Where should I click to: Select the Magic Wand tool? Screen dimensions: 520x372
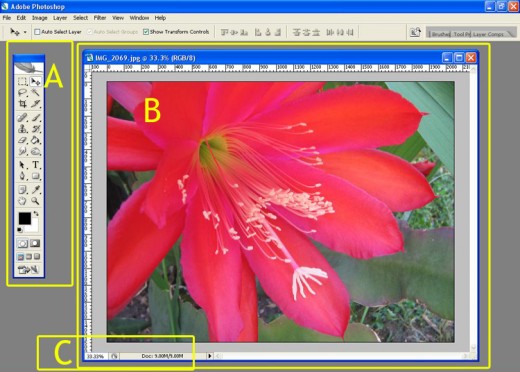tap(35, 92)
